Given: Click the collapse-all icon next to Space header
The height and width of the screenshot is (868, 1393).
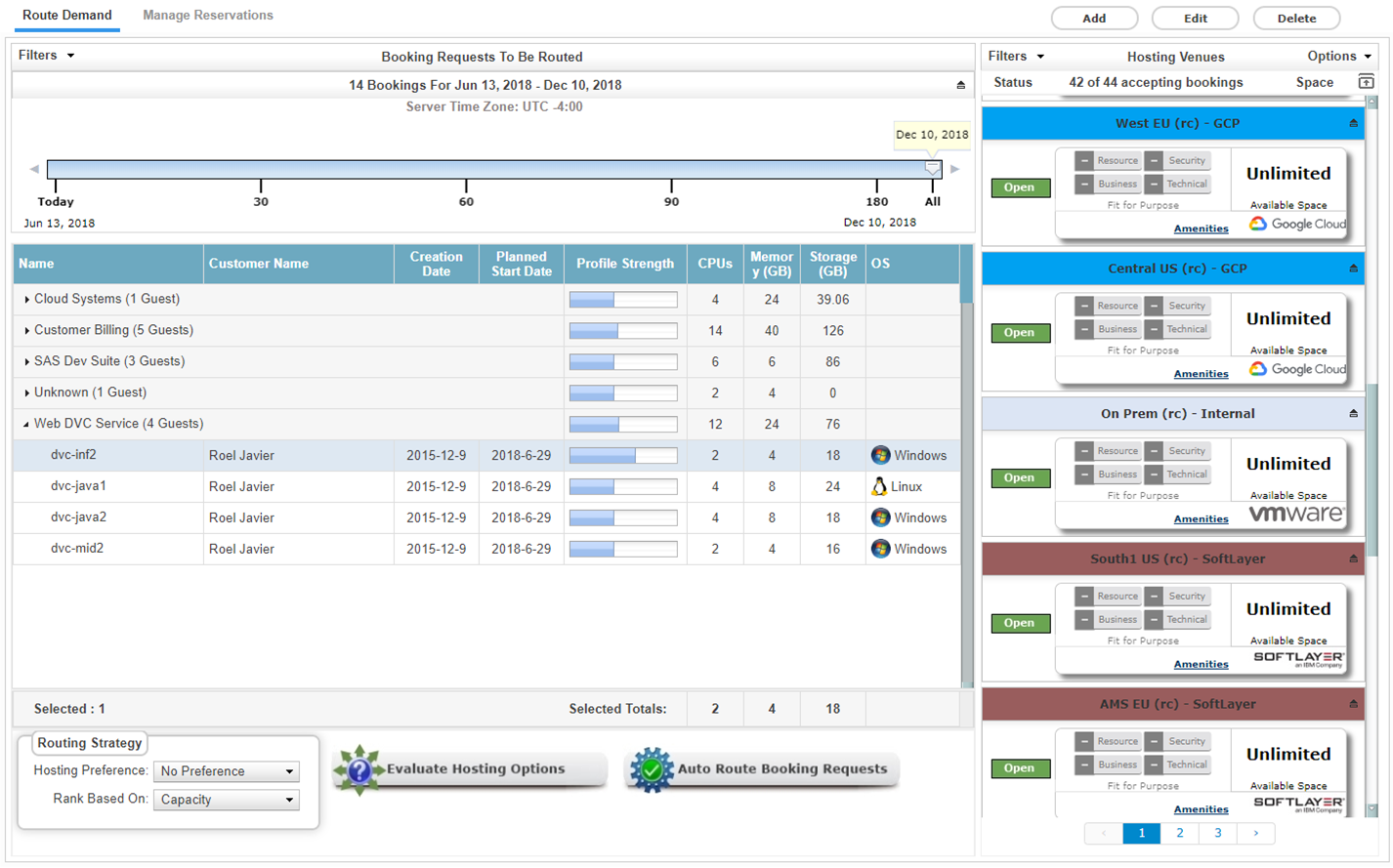Looking at the screenshot, I should [x=1366, y=82].
